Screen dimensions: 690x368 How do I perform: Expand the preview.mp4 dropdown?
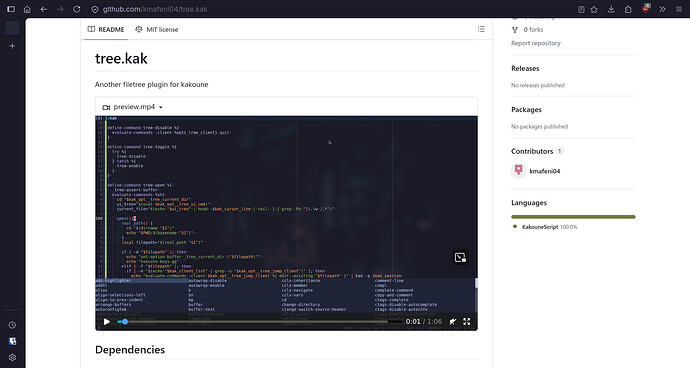point(132,107)
